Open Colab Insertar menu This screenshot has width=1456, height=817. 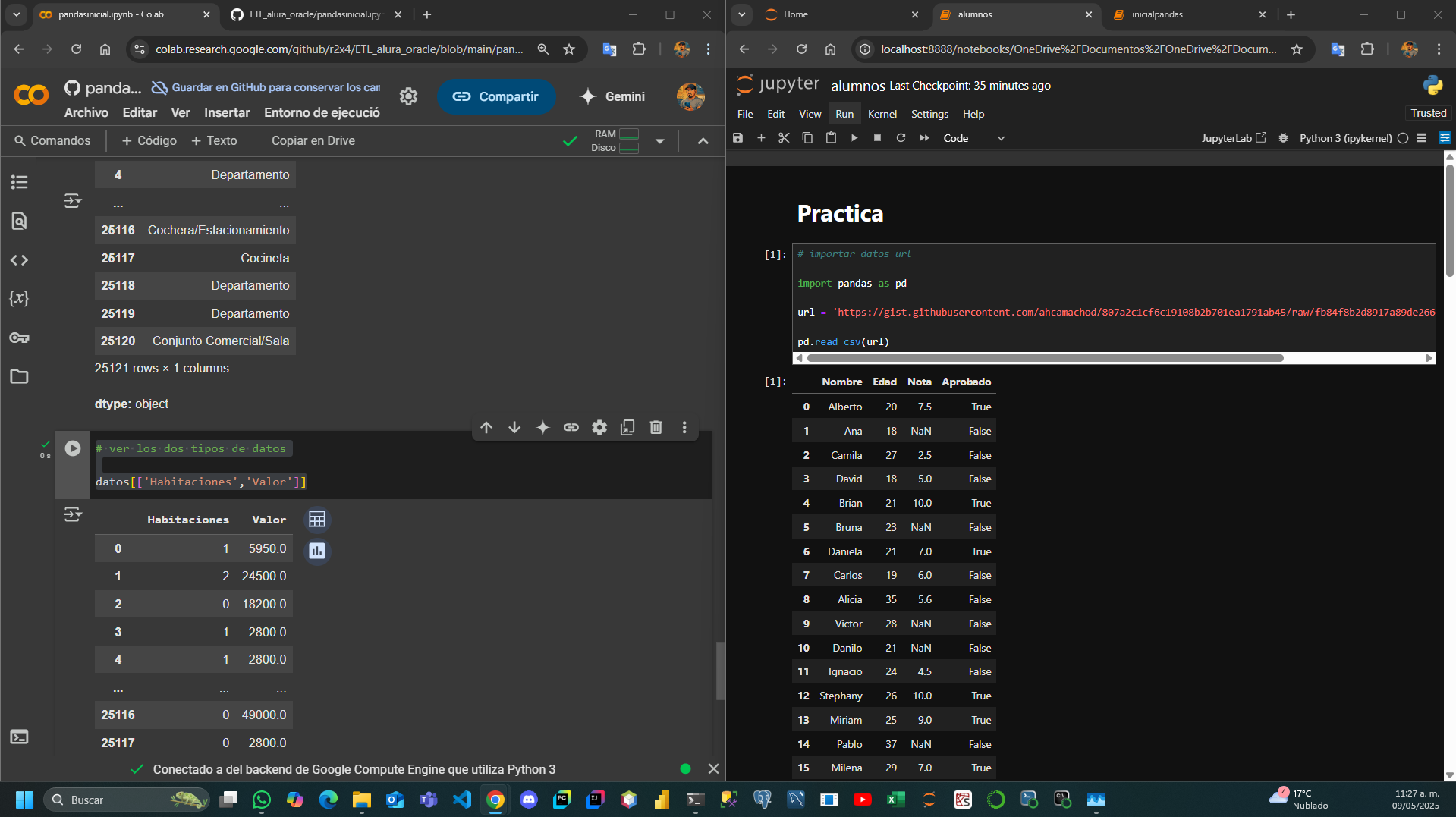pos(227,112)
